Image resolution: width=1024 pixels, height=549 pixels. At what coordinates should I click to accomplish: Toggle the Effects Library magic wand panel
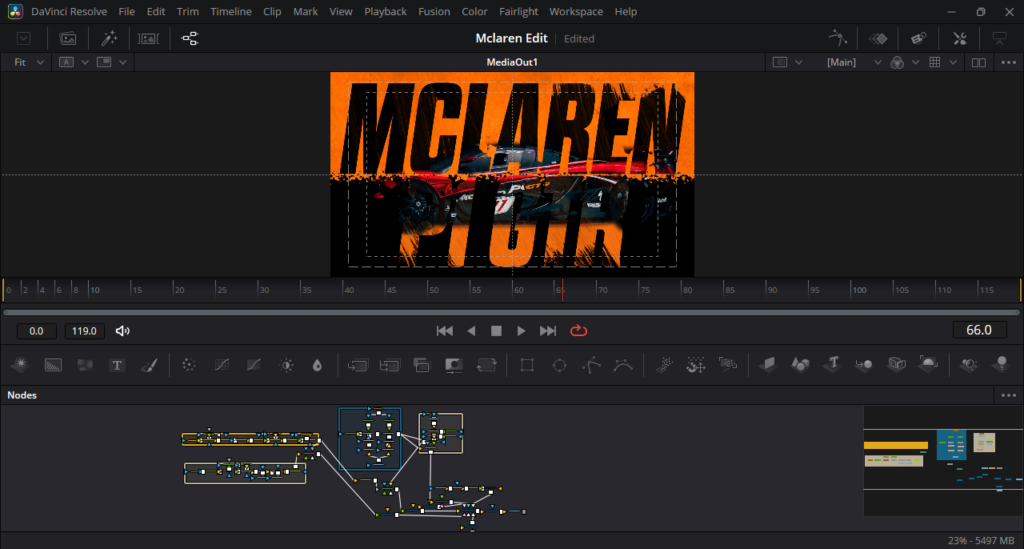point(109,39)
